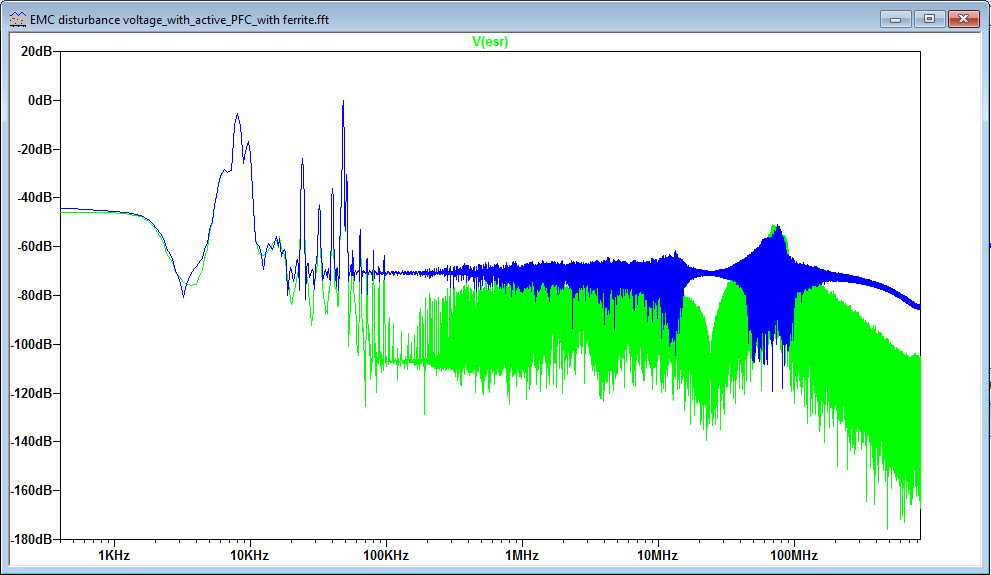Click the window title containing the .fft file name
991x575 pixels.
point(179,20)
